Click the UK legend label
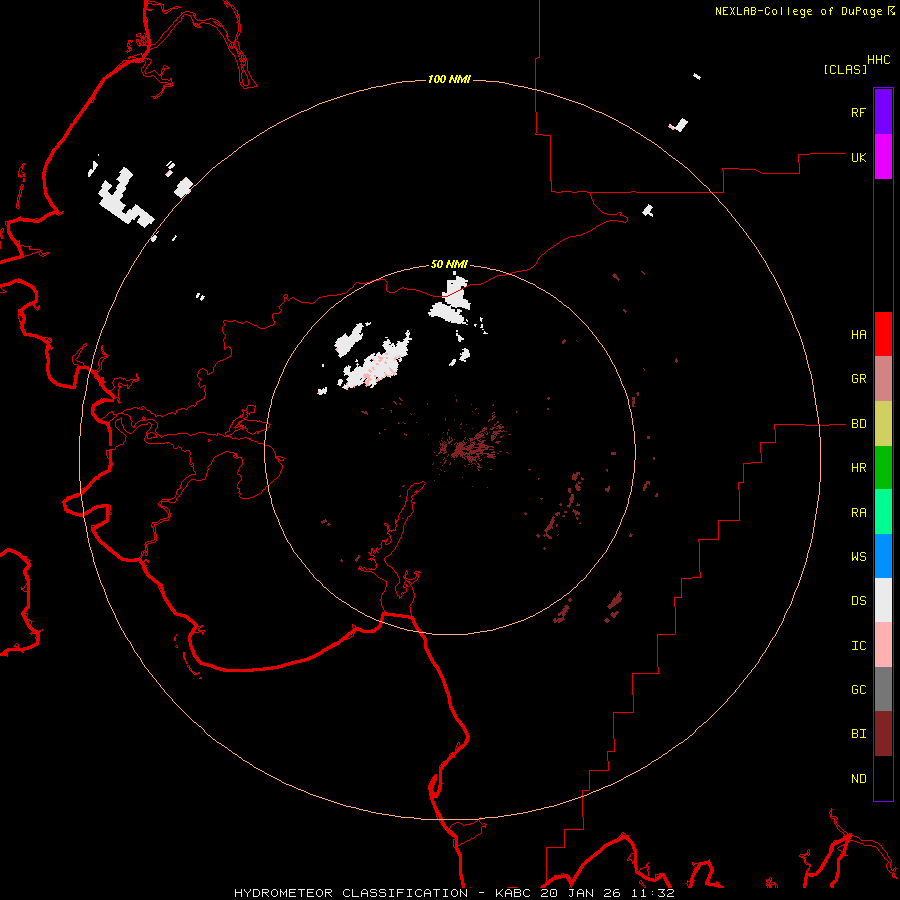This screenshot has height=900, width=900. 858,157
